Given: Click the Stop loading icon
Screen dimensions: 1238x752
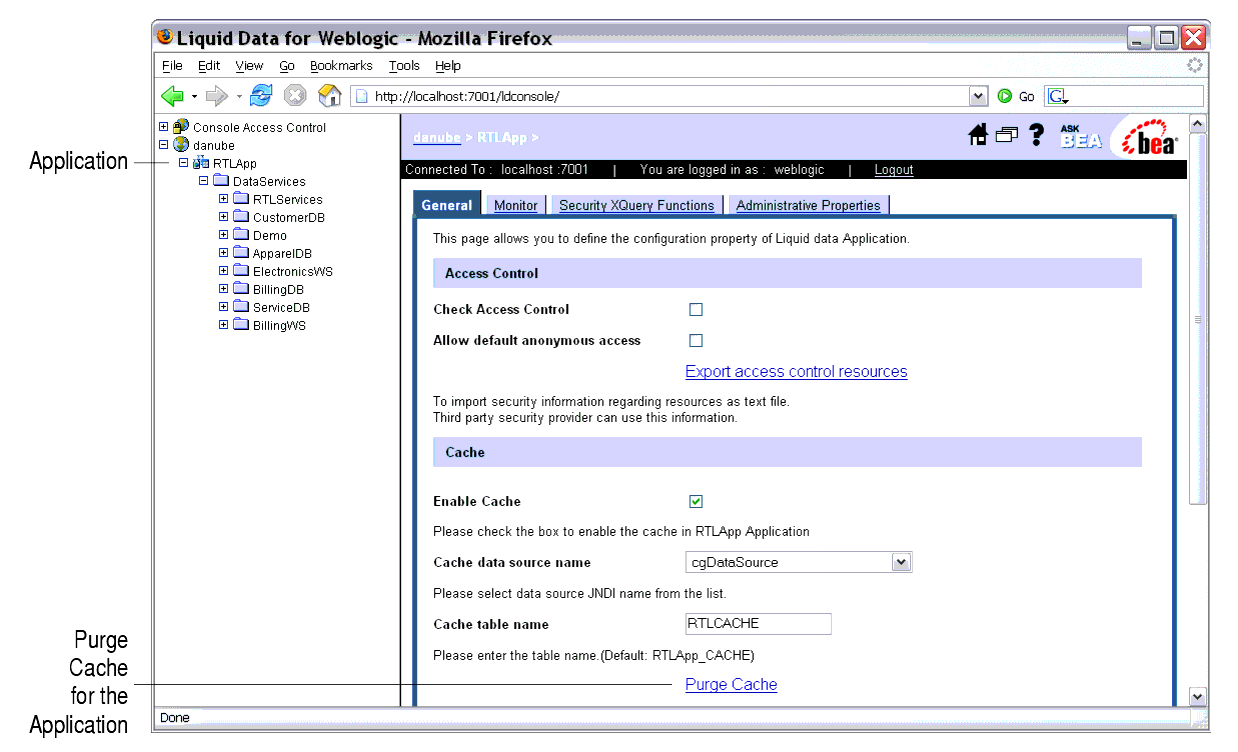Looking at the screenshot, I should tap(295, 96).
